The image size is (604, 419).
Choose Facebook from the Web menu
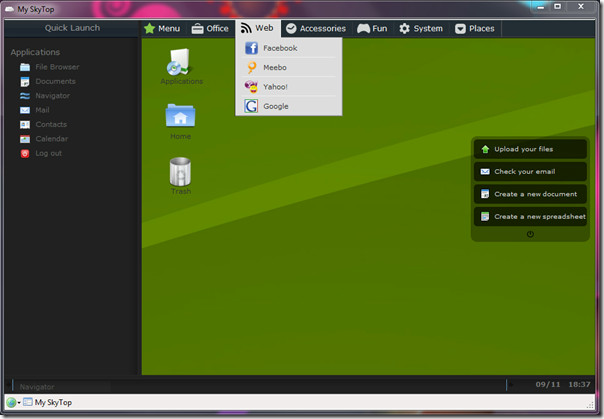click(289, 48)
